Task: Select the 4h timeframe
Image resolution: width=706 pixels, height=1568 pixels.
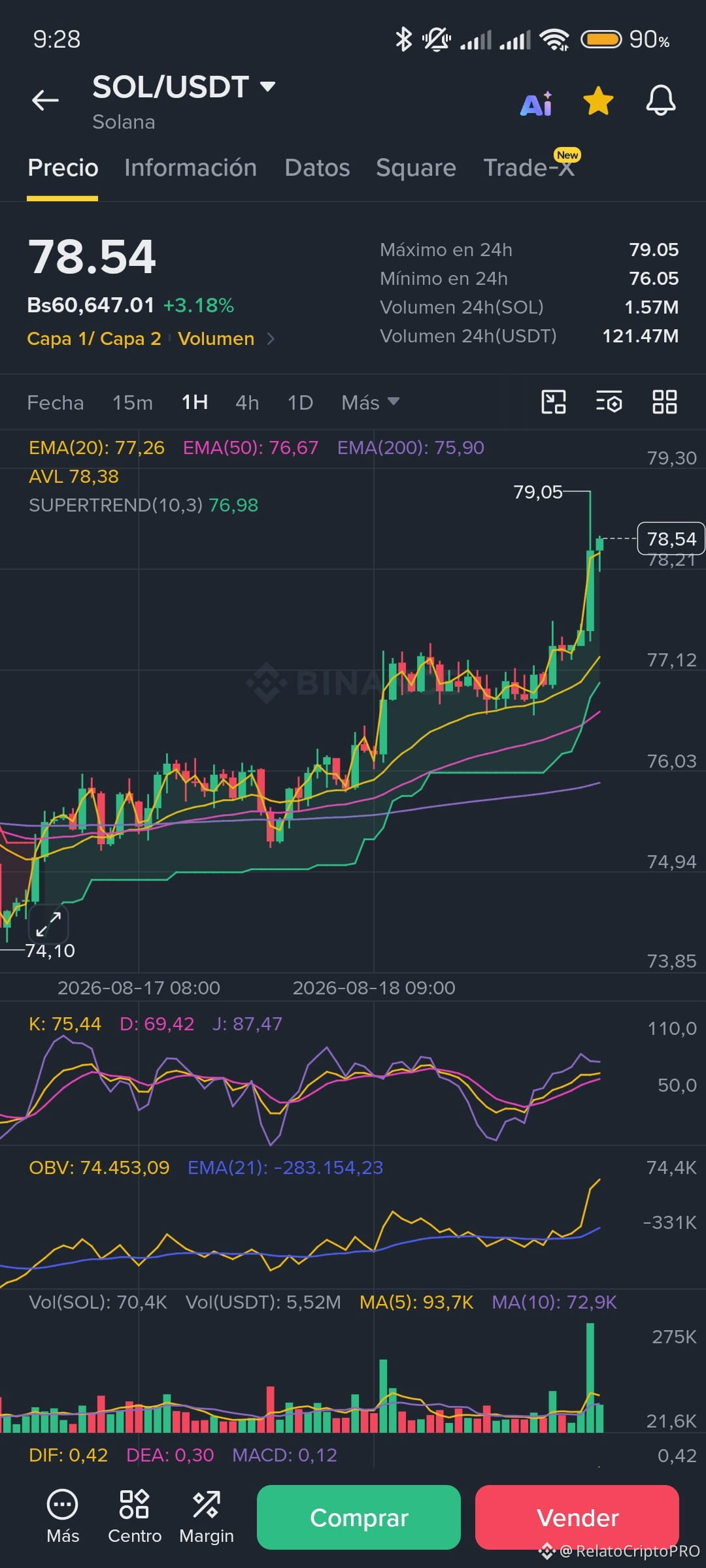Action: click(x=247, y=402)
